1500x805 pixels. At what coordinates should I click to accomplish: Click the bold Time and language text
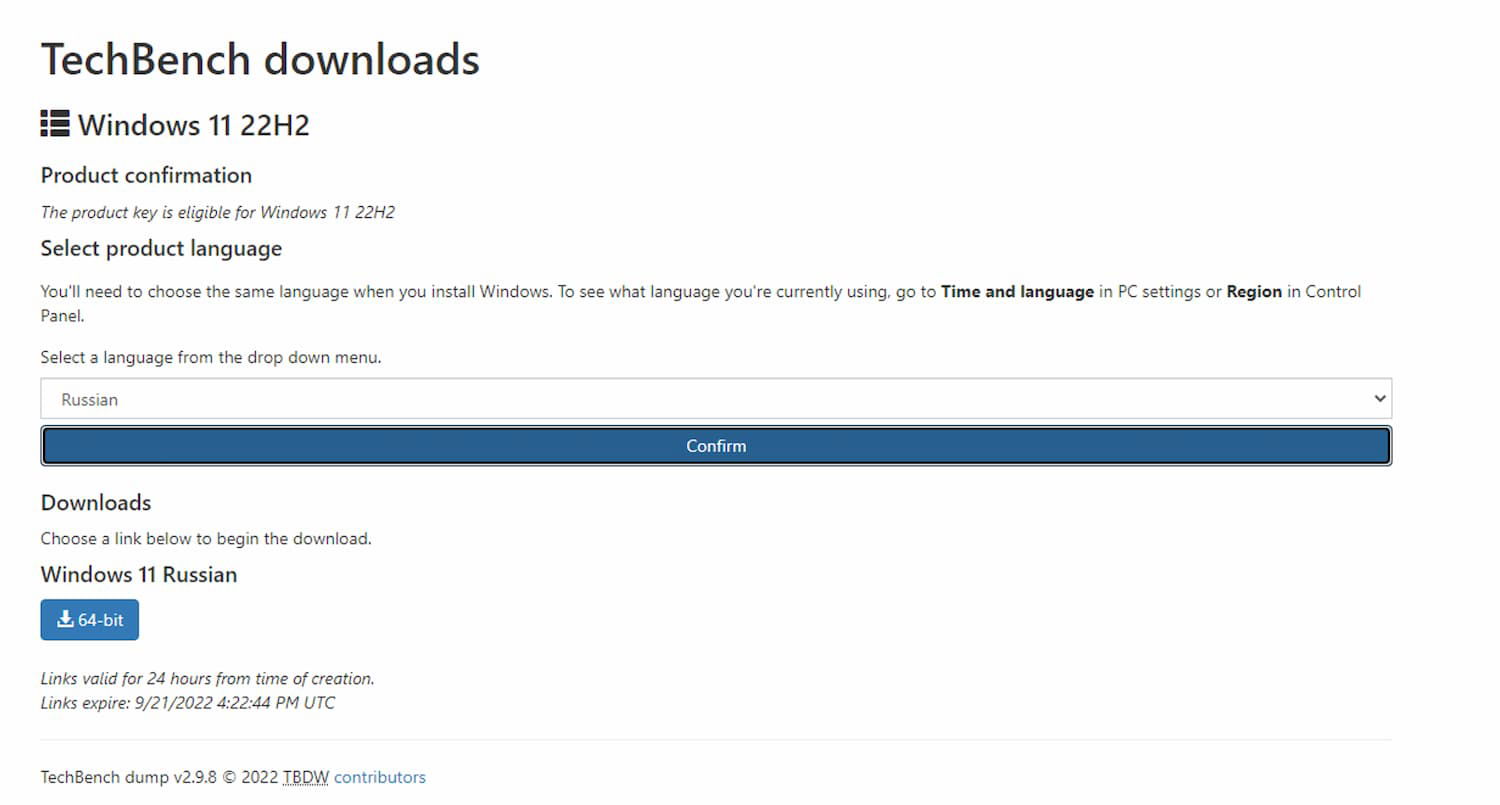(1017, 292)
